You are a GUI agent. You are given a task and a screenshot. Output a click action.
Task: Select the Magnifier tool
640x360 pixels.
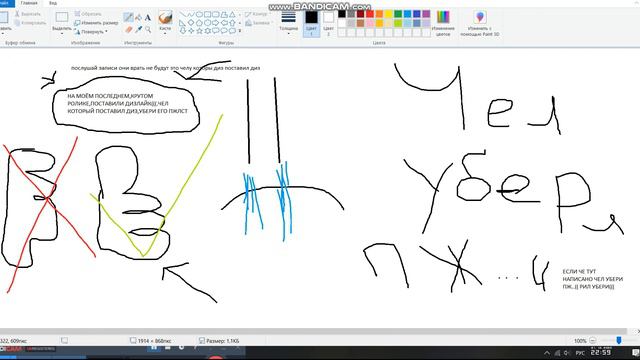tap(148, 29)
